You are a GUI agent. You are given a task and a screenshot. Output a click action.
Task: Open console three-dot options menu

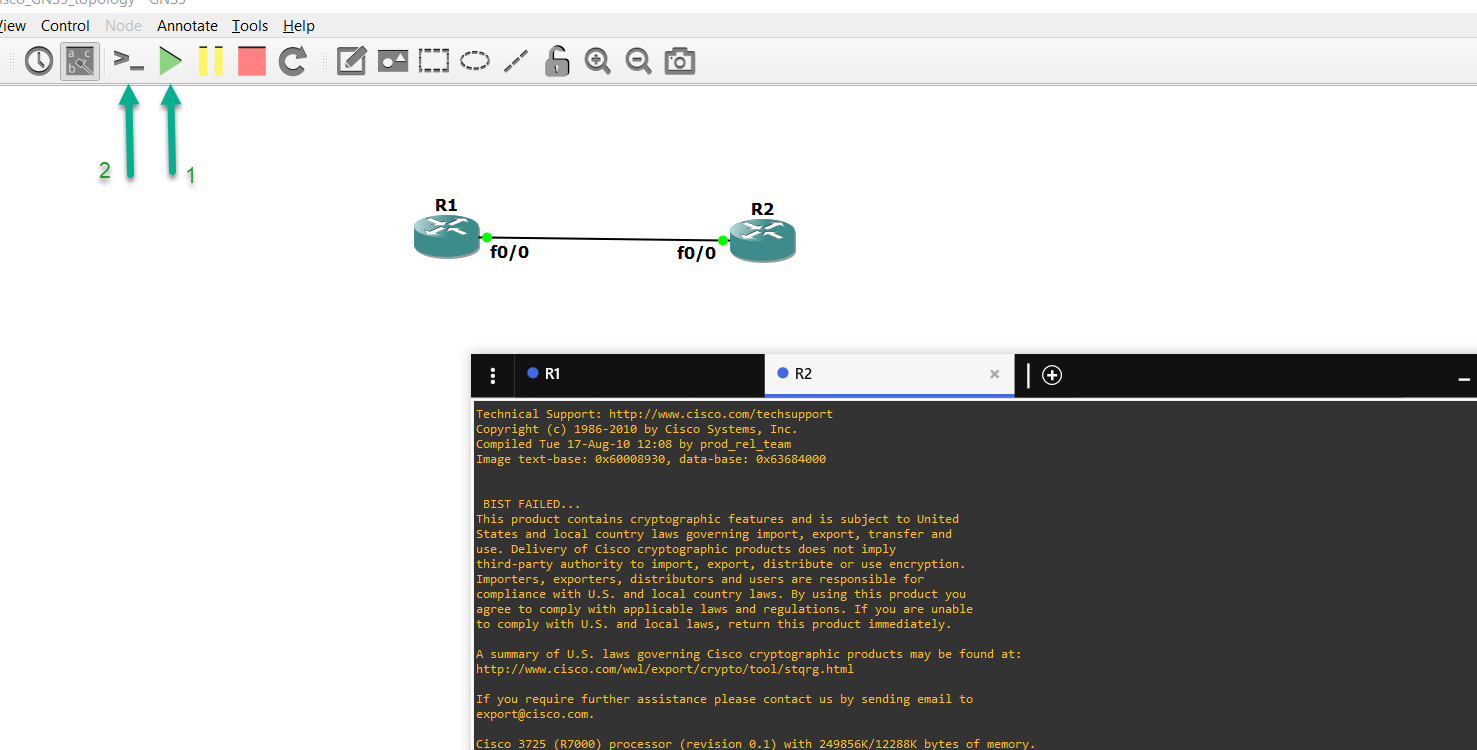click(x=492, y=375)
